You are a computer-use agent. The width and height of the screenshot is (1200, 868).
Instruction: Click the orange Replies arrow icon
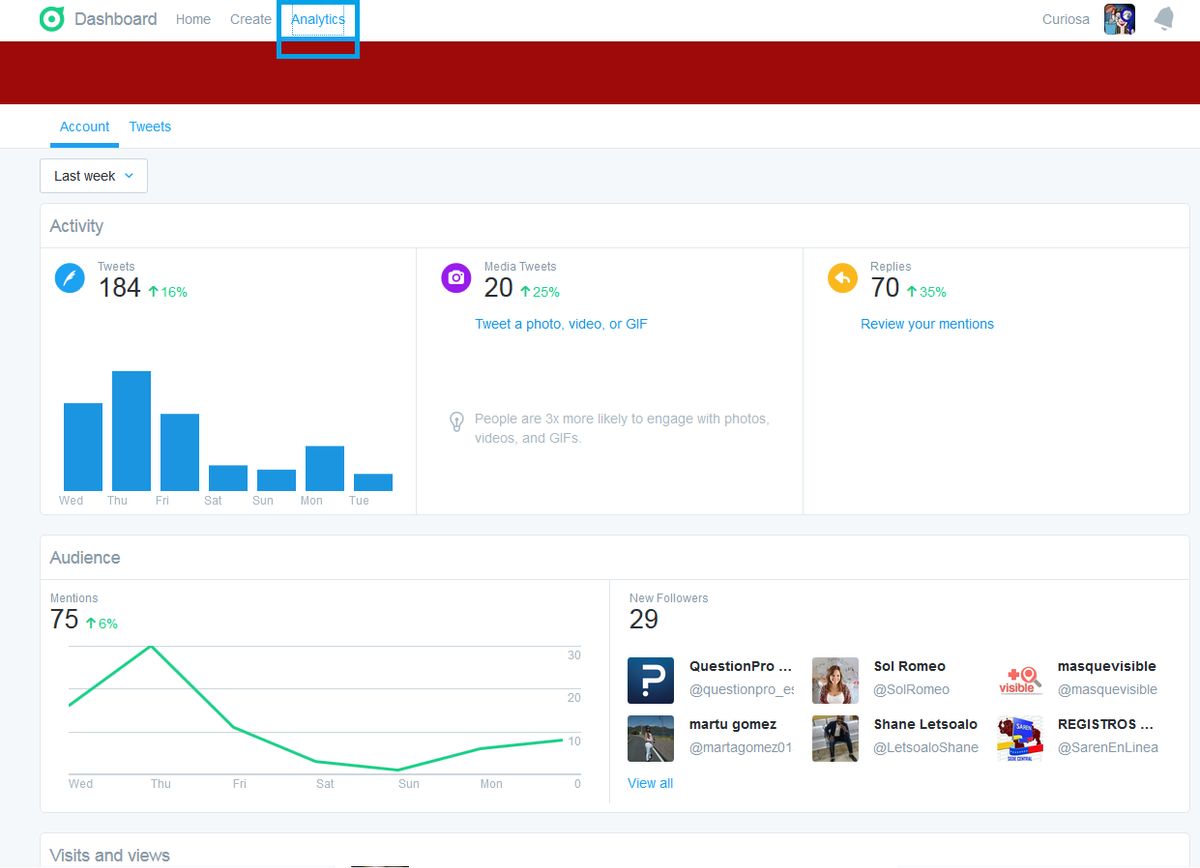pos(843,278)
